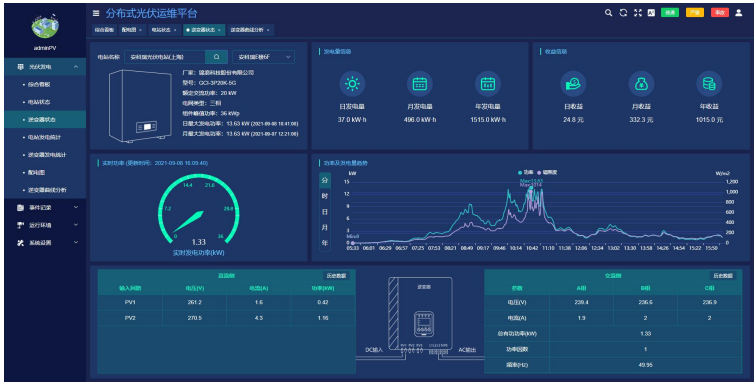Click the monthly income money bag icon

click(x=641, y=84)
